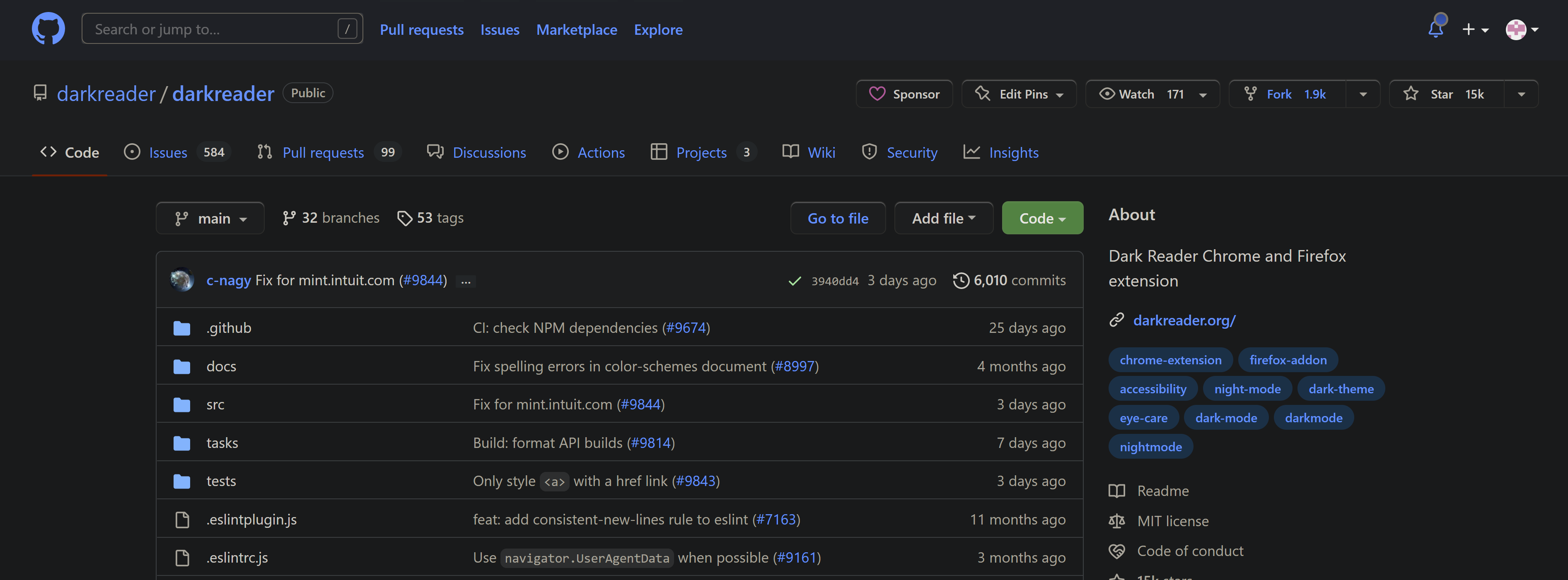Click the green commit status checkmark
The height and width of the screenshot is (580, 1568).
[x=794, y=281]
